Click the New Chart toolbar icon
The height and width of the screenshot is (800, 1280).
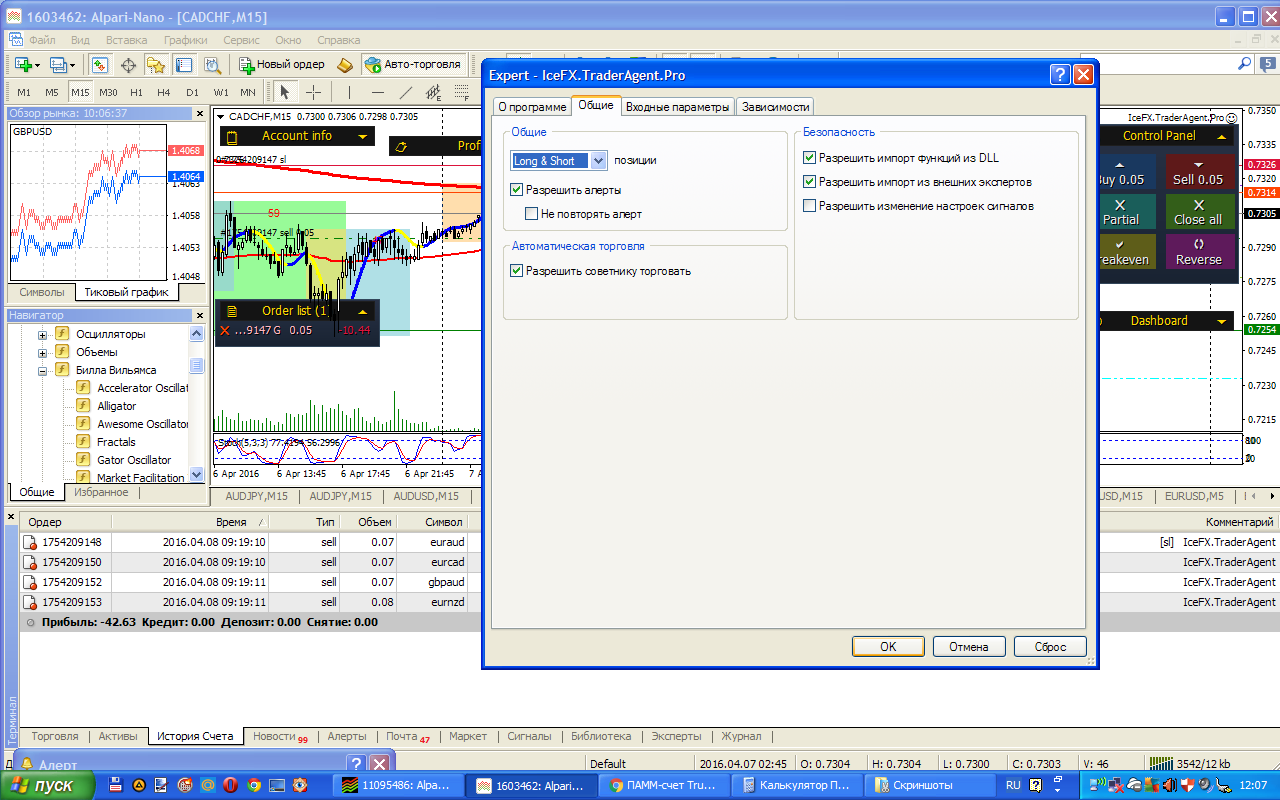22,65
